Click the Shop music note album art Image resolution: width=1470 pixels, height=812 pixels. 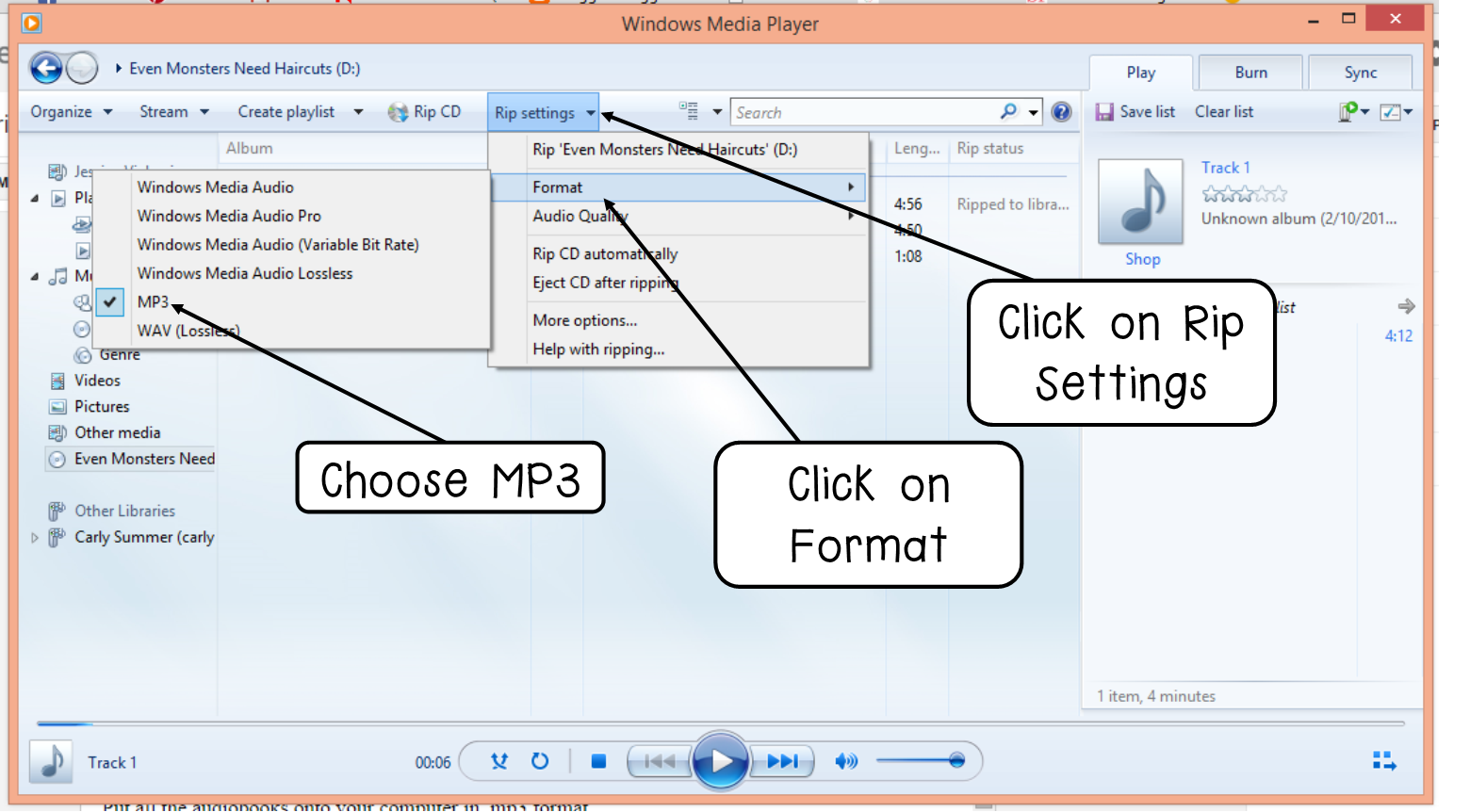coord(1140,202)
